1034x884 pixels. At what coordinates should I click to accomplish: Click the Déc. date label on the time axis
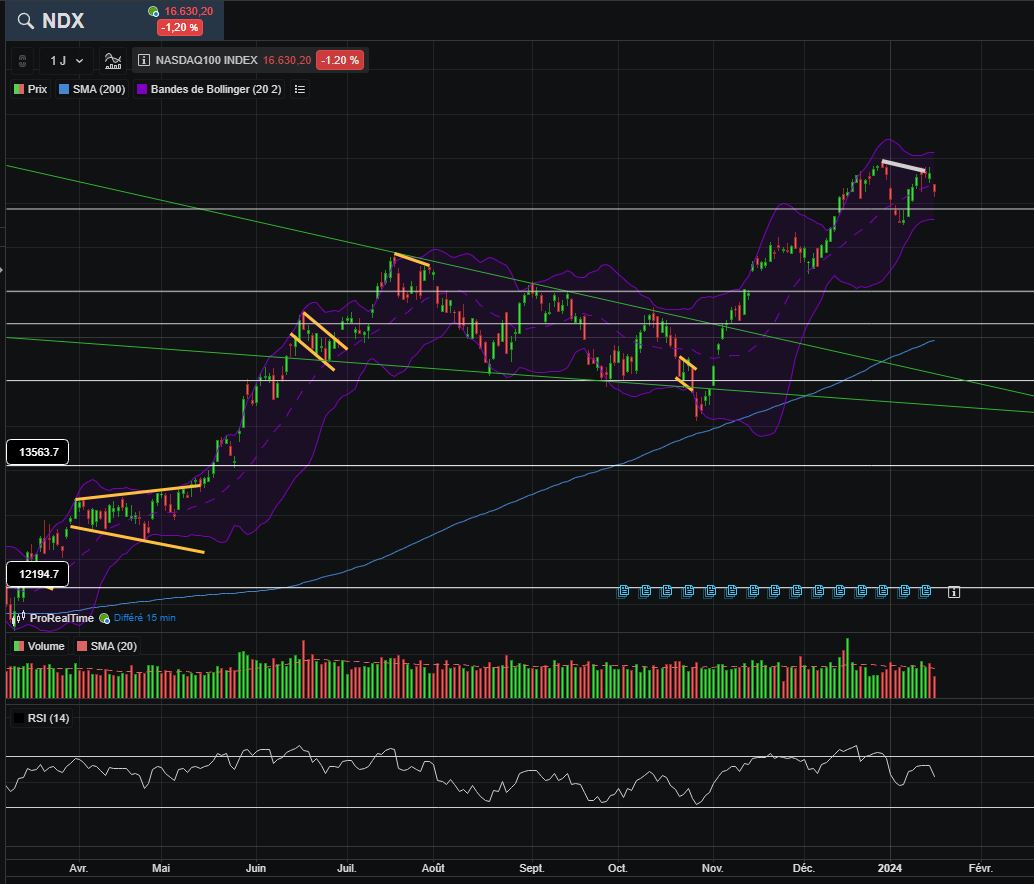803,868
